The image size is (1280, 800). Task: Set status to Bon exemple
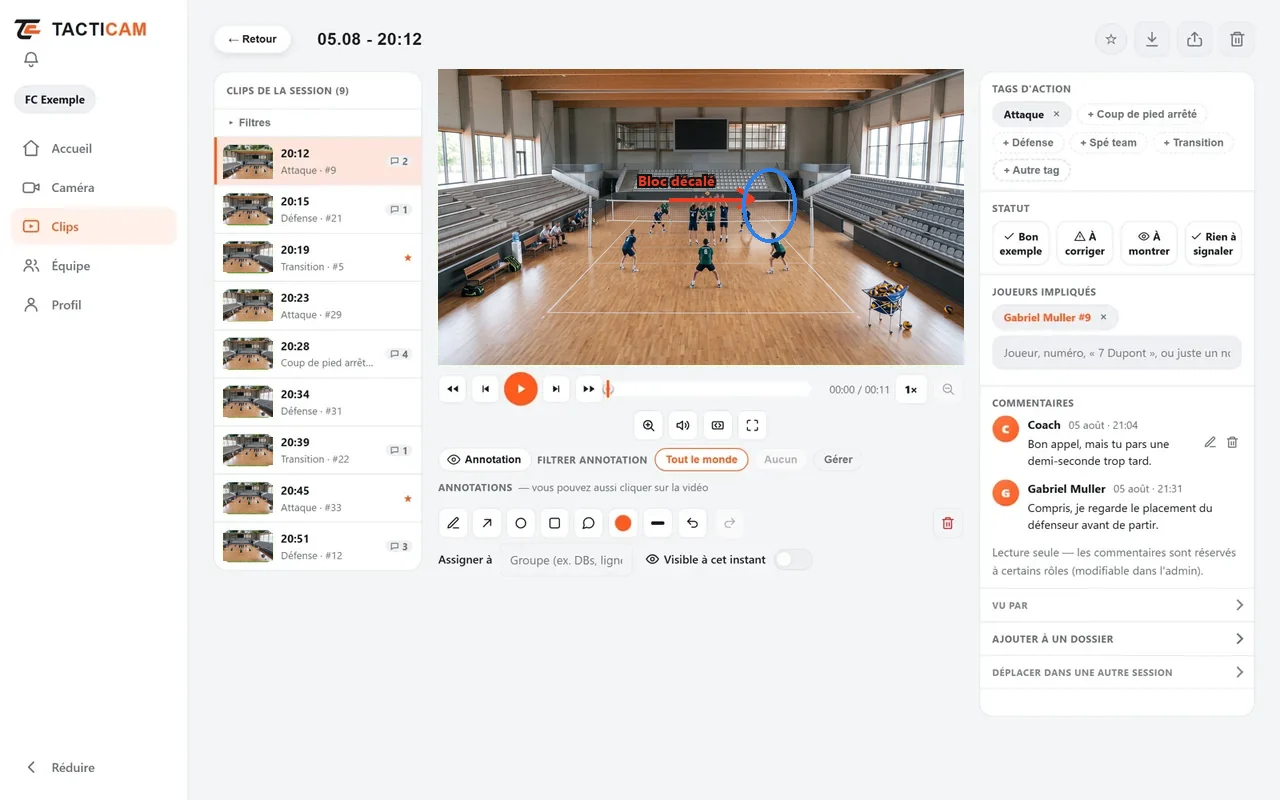pos(1020,244)
